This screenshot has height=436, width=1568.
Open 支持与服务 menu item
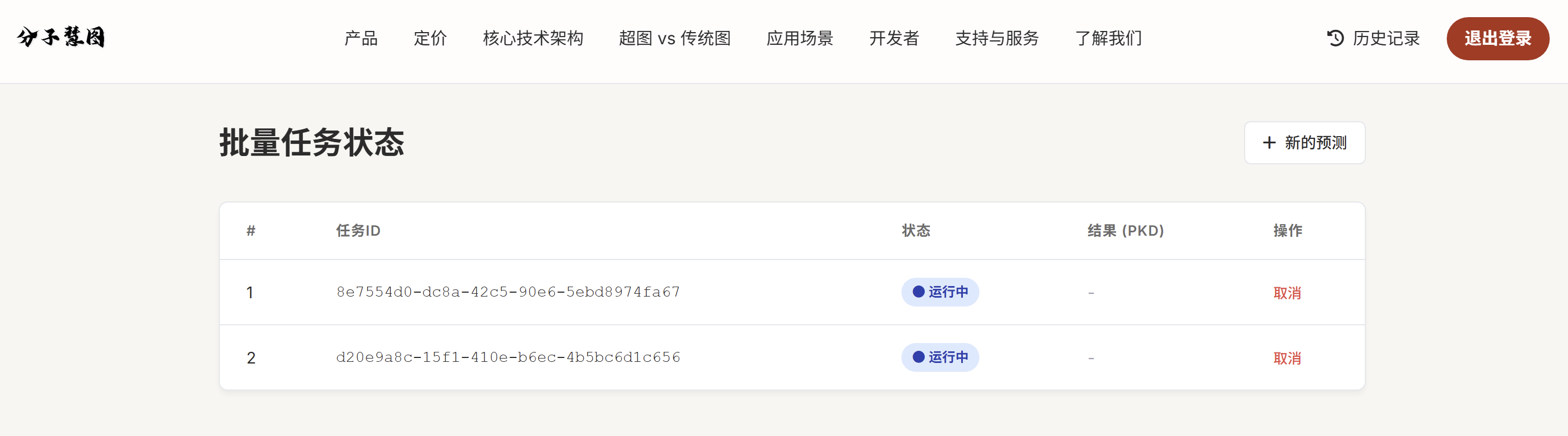pyautogui.click(x=997, y=38)
